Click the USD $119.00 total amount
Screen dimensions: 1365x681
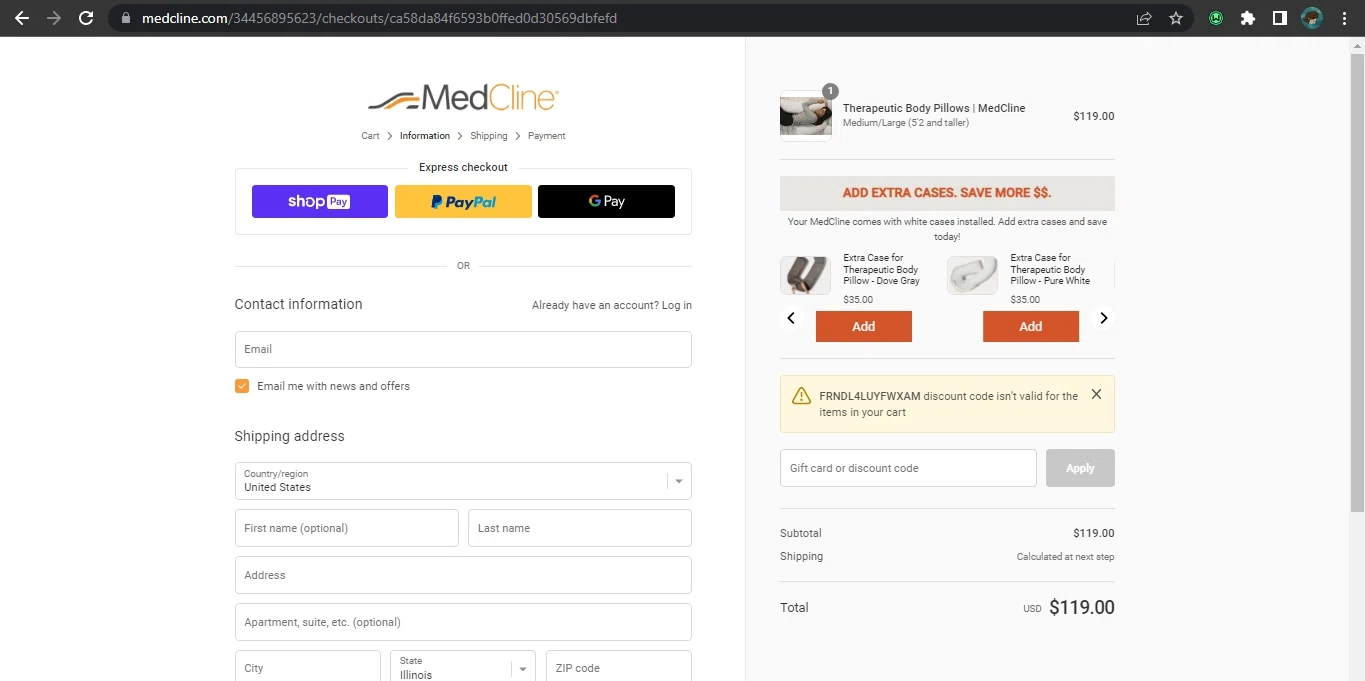pos(1068,607)
